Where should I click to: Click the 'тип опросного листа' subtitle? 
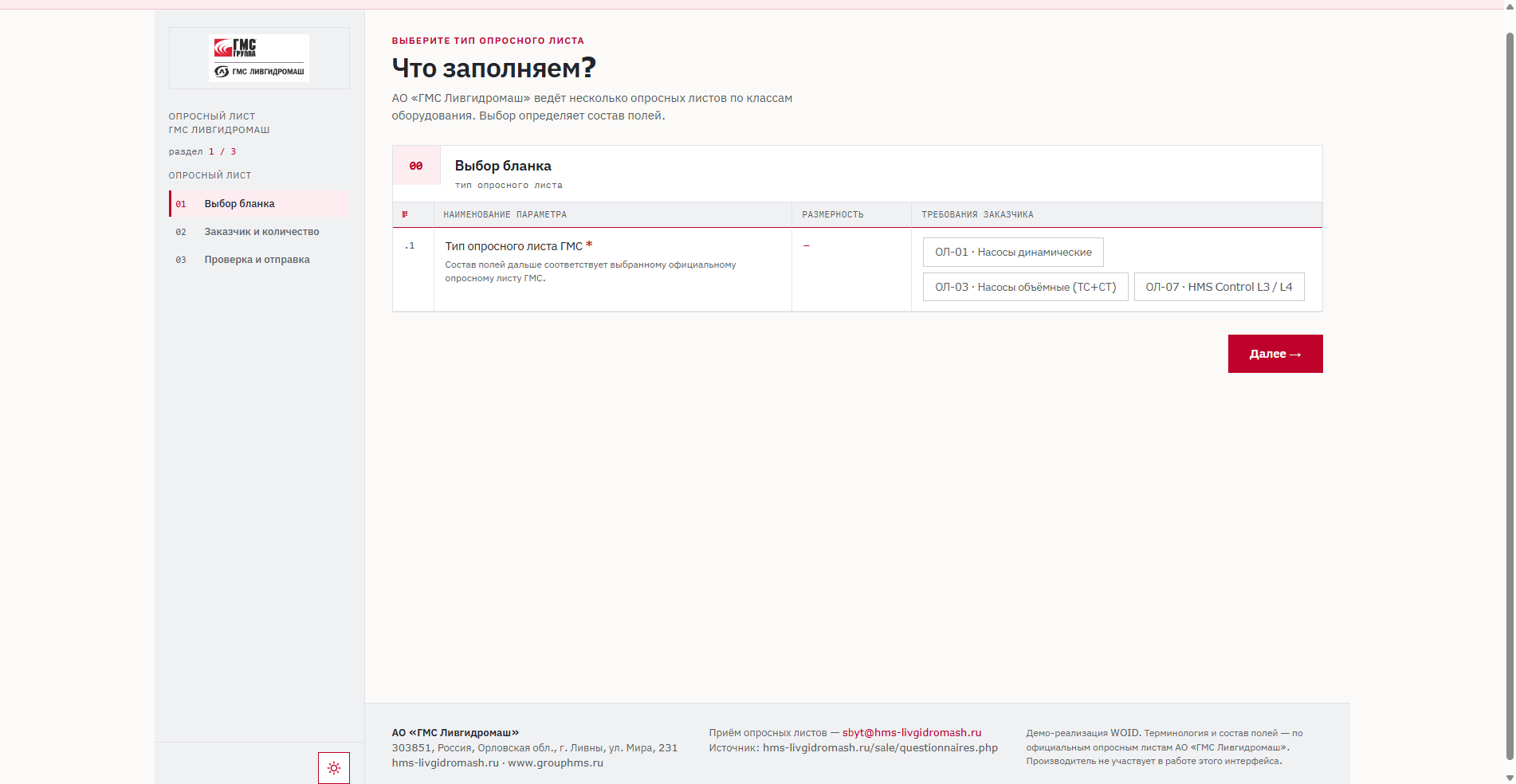[x=509, y=186]
